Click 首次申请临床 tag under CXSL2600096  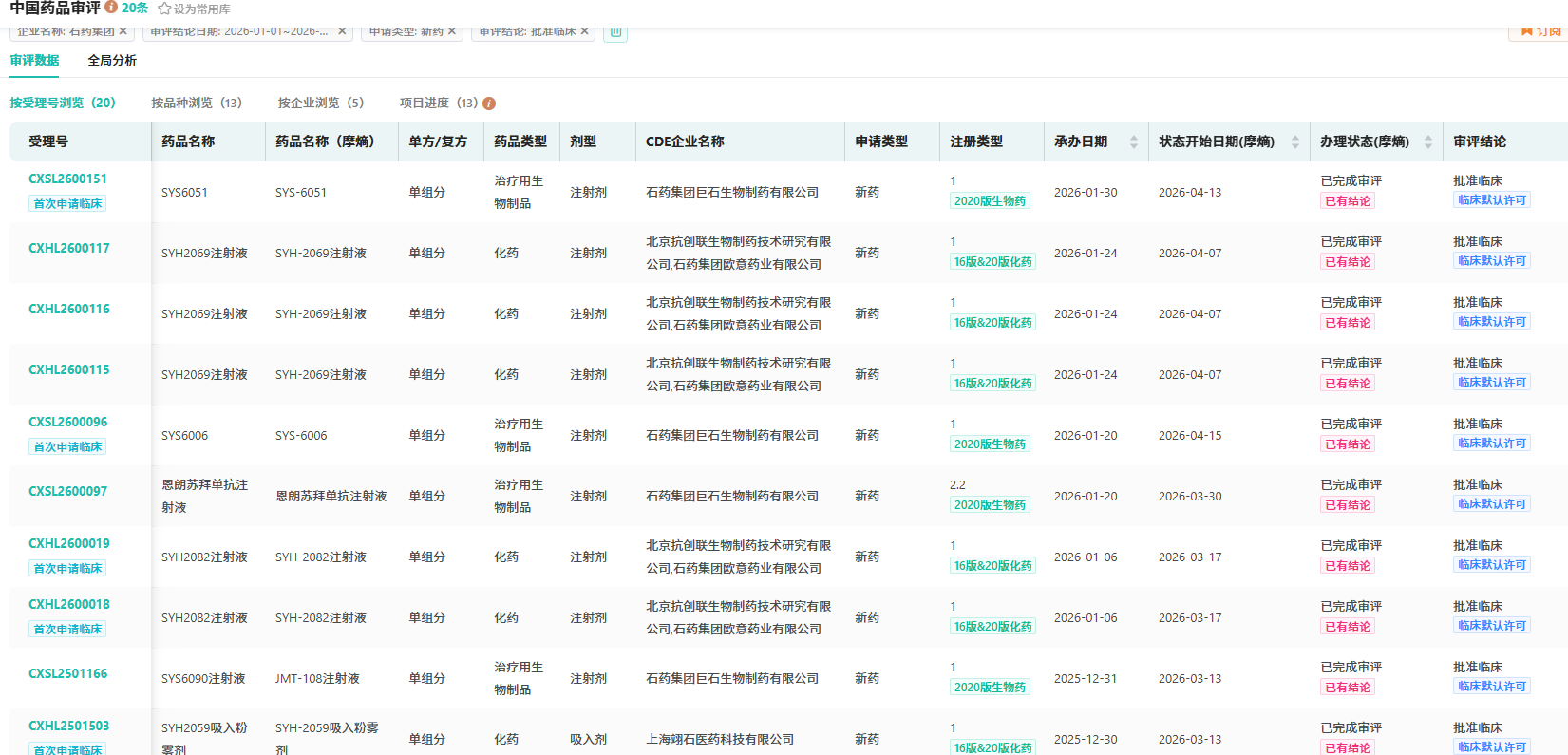pos(67,446)
